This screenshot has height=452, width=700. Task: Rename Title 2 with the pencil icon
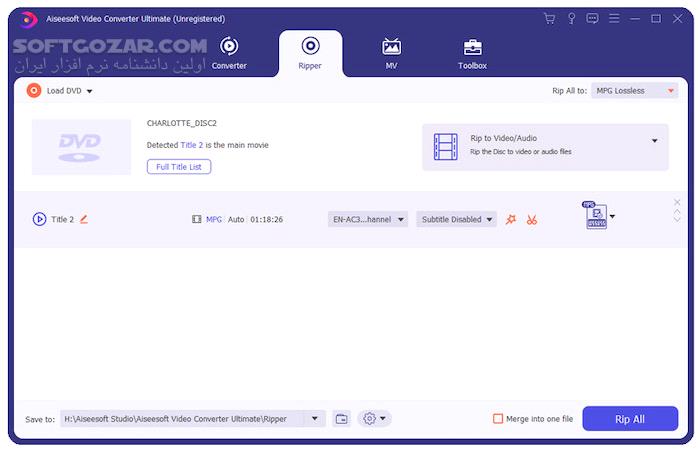(x=84, y=219)
